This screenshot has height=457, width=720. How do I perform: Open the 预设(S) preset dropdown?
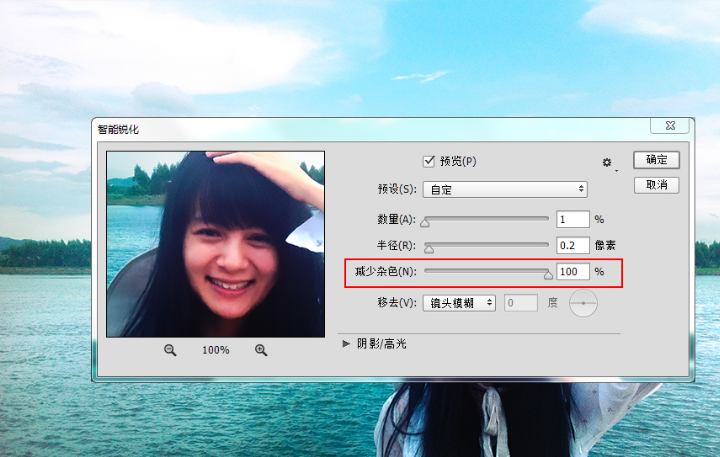(x=505, y=189)
